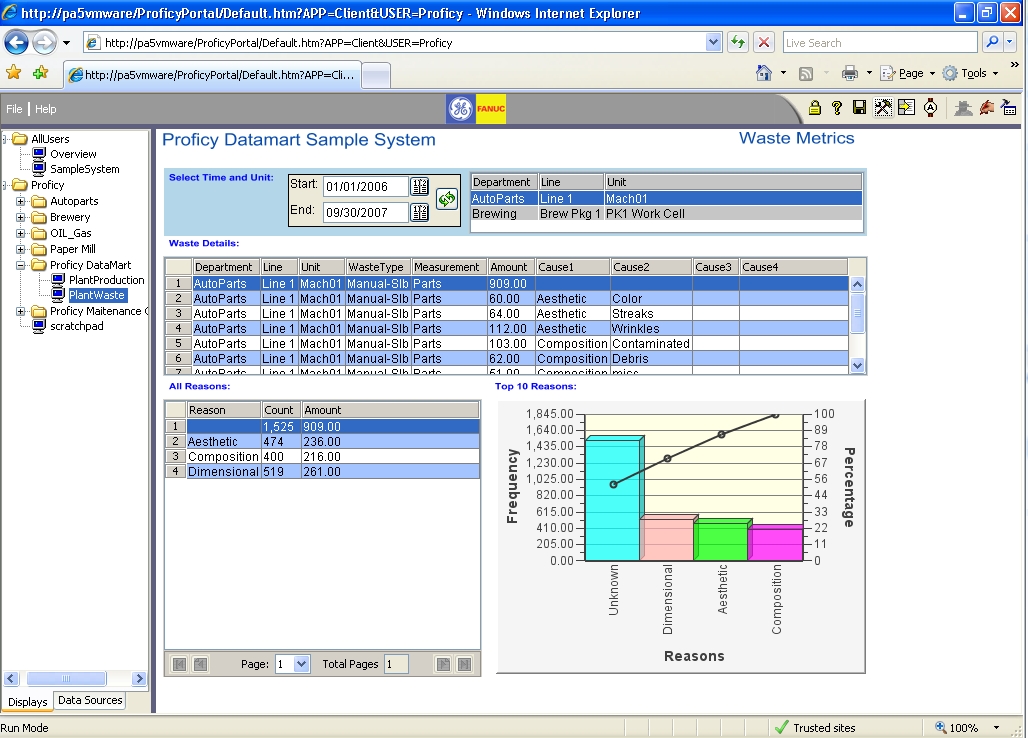The height and width of the screenshot is (738, 1028).
Task: Open a new browser tab
Action: point(376,75)
